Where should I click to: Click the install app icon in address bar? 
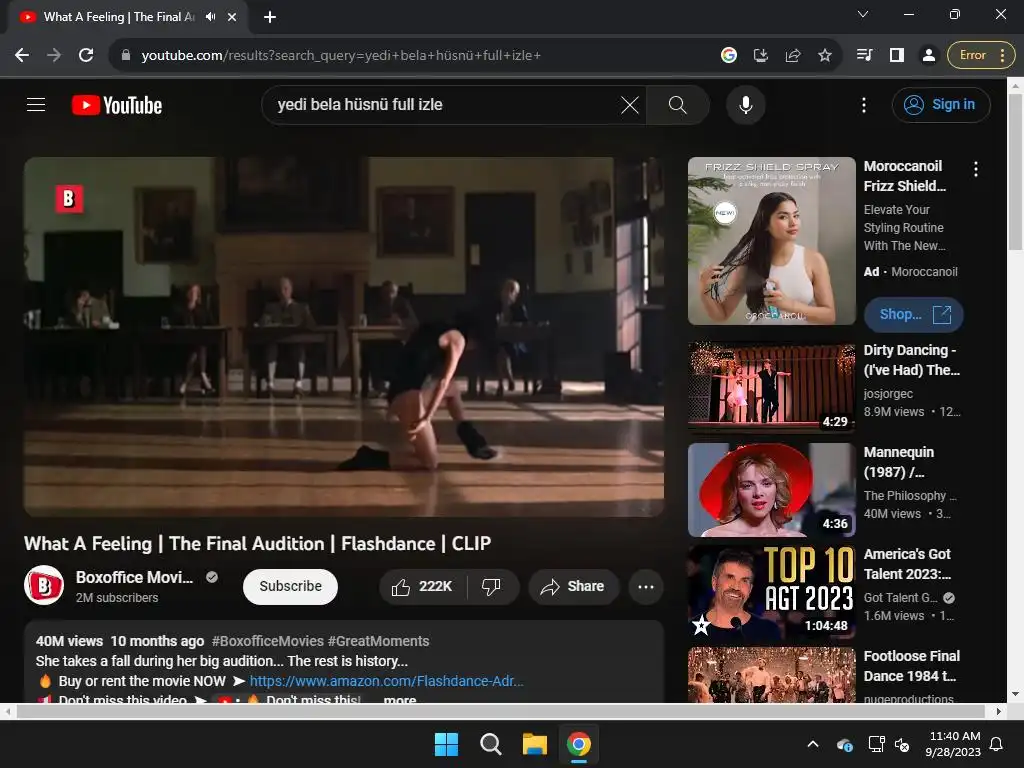pos(761,56)
